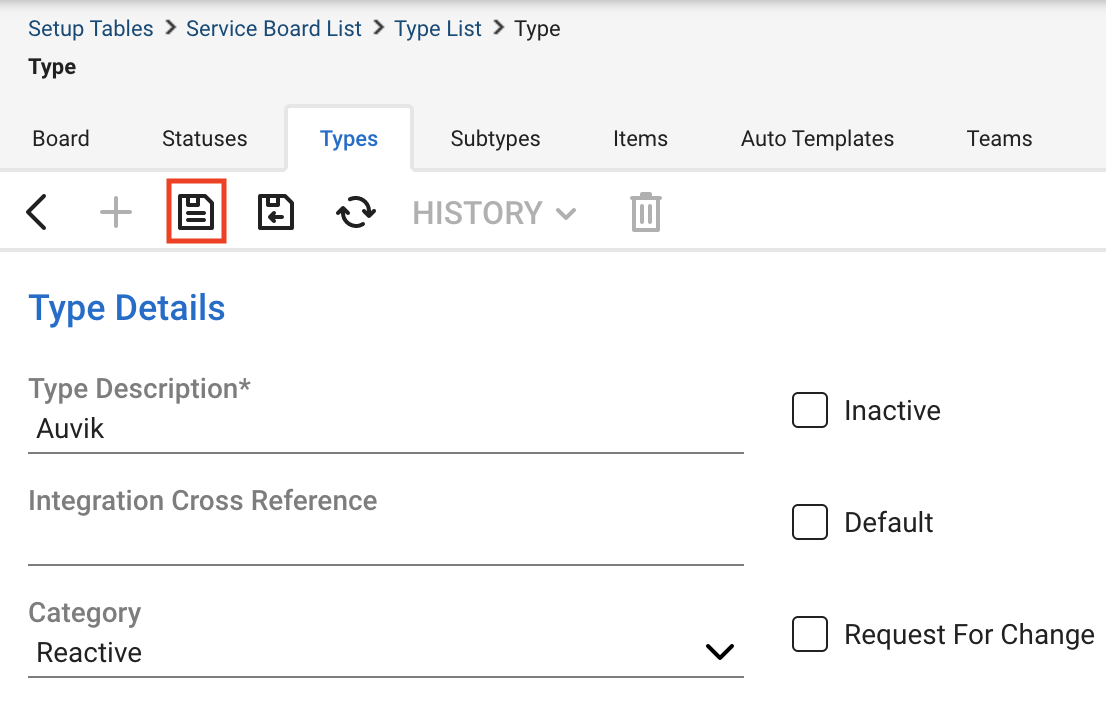Open the HISTORY dropdown

(x=494, y=213)
